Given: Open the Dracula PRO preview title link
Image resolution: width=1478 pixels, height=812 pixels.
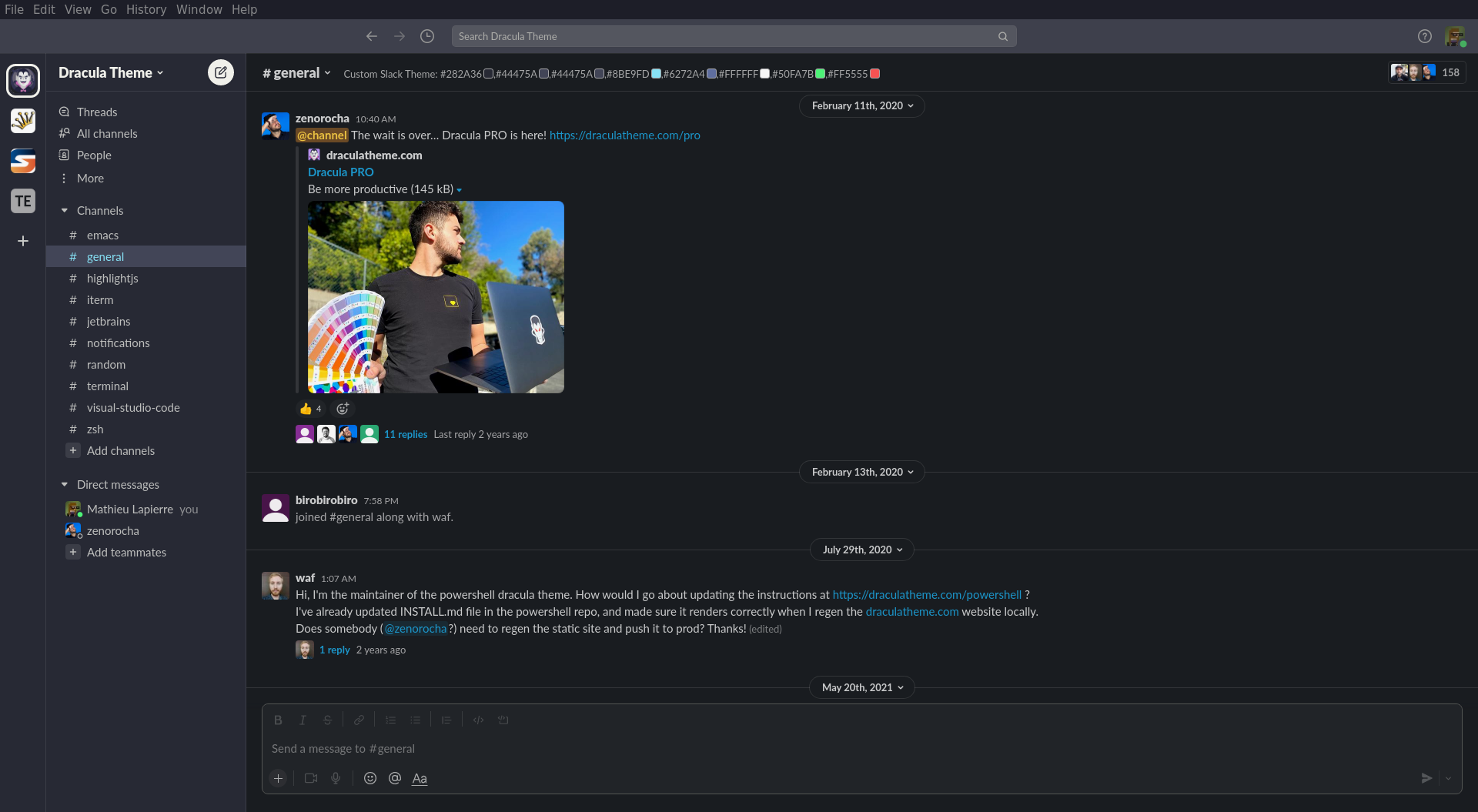Looking at the screenshot, I should [x=340, y=172].
